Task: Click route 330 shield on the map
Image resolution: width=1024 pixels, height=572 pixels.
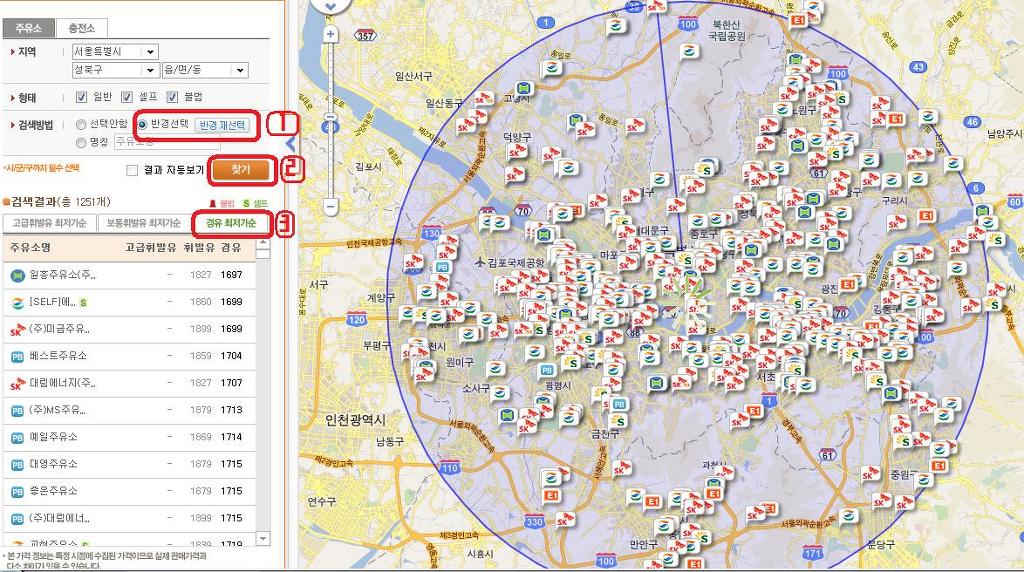Action: click(534, 521)
